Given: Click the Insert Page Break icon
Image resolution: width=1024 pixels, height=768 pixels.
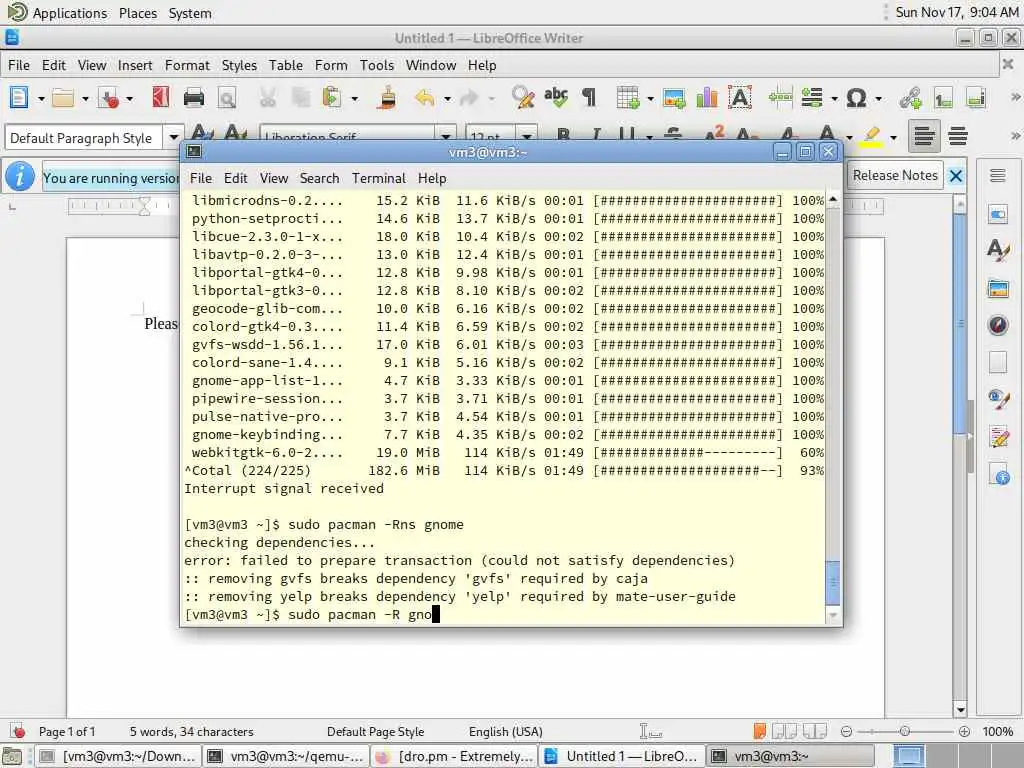Looking at the screenshot, I should tap(780, 98).
